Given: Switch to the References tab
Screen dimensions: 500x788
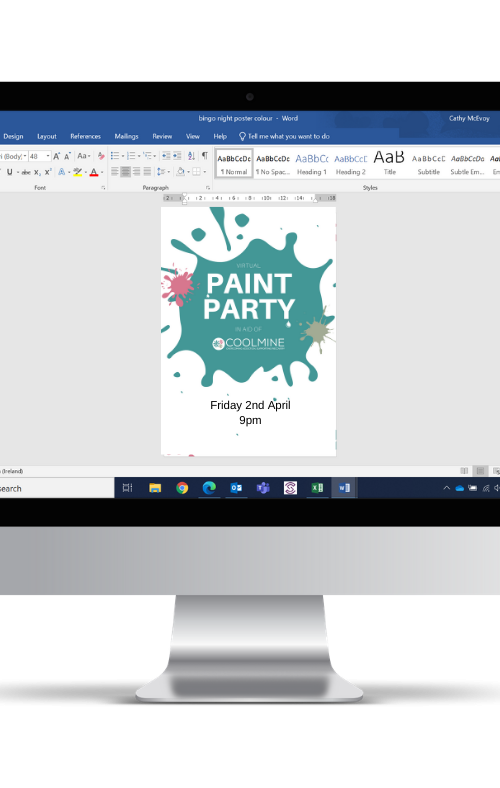Looking at the screenshot, I should click(85, 136).
